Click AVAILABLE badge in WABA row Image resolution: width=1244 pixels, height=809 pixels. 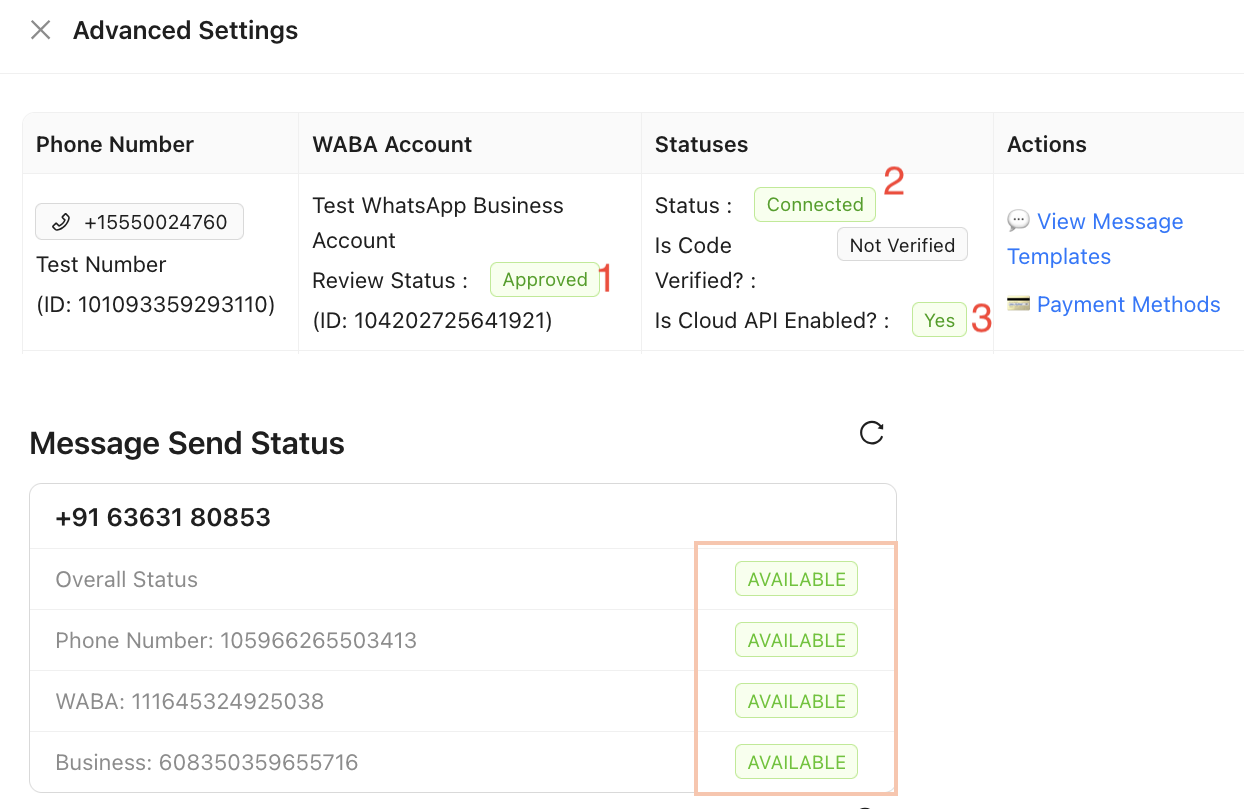pos(797,701)
